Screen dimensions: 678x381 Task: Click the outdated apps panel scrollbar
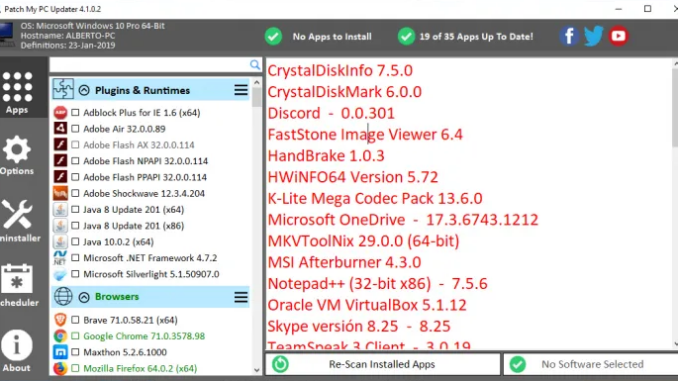[675, 107]
